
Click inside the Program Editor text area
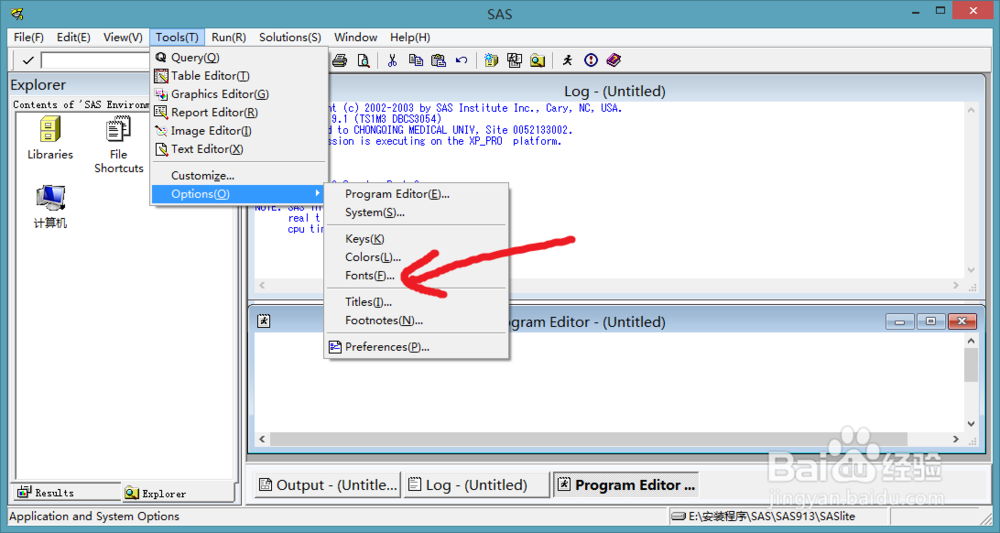point(609,383)
